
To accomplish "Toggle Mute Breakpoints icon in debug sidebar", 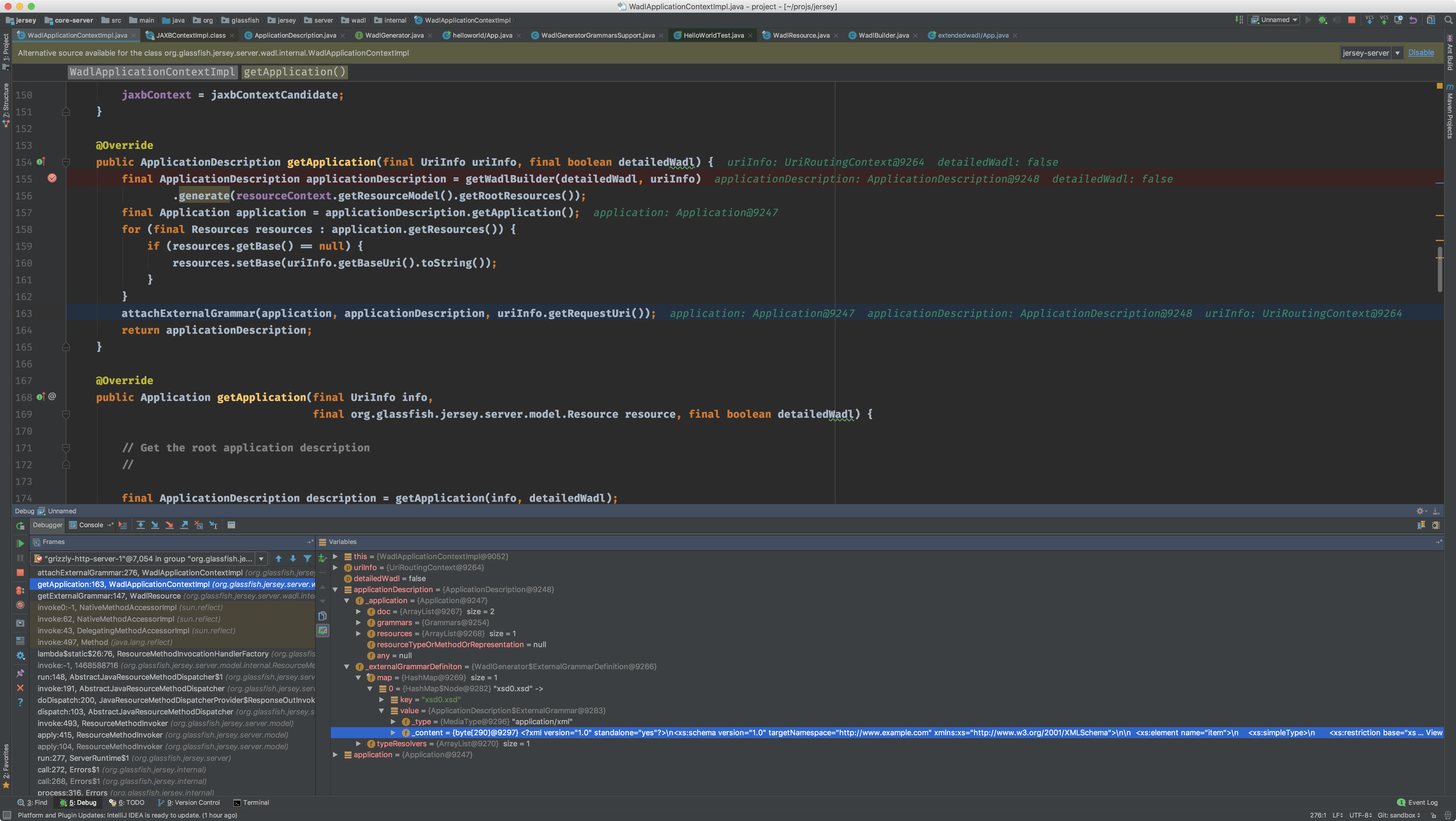I will [20, 605].
